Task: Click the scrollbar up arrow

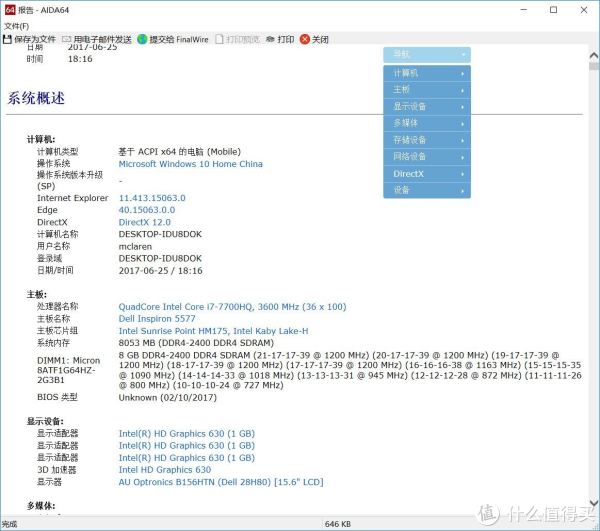Action: [594, 55]
